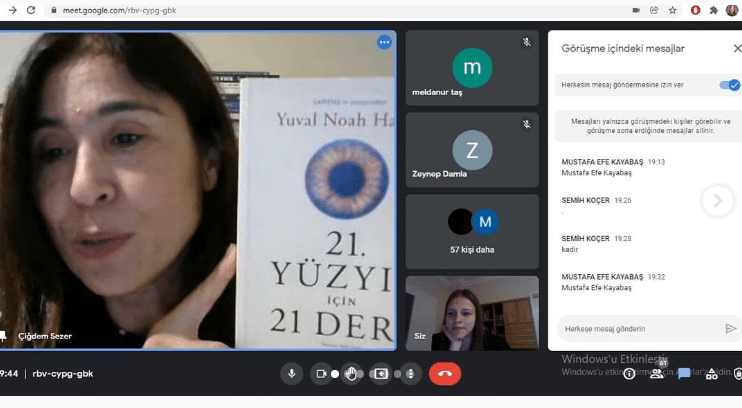Click 'MUSTAFA EFE KAYABAŞ' message at 19:32

(x=613, y=282)
